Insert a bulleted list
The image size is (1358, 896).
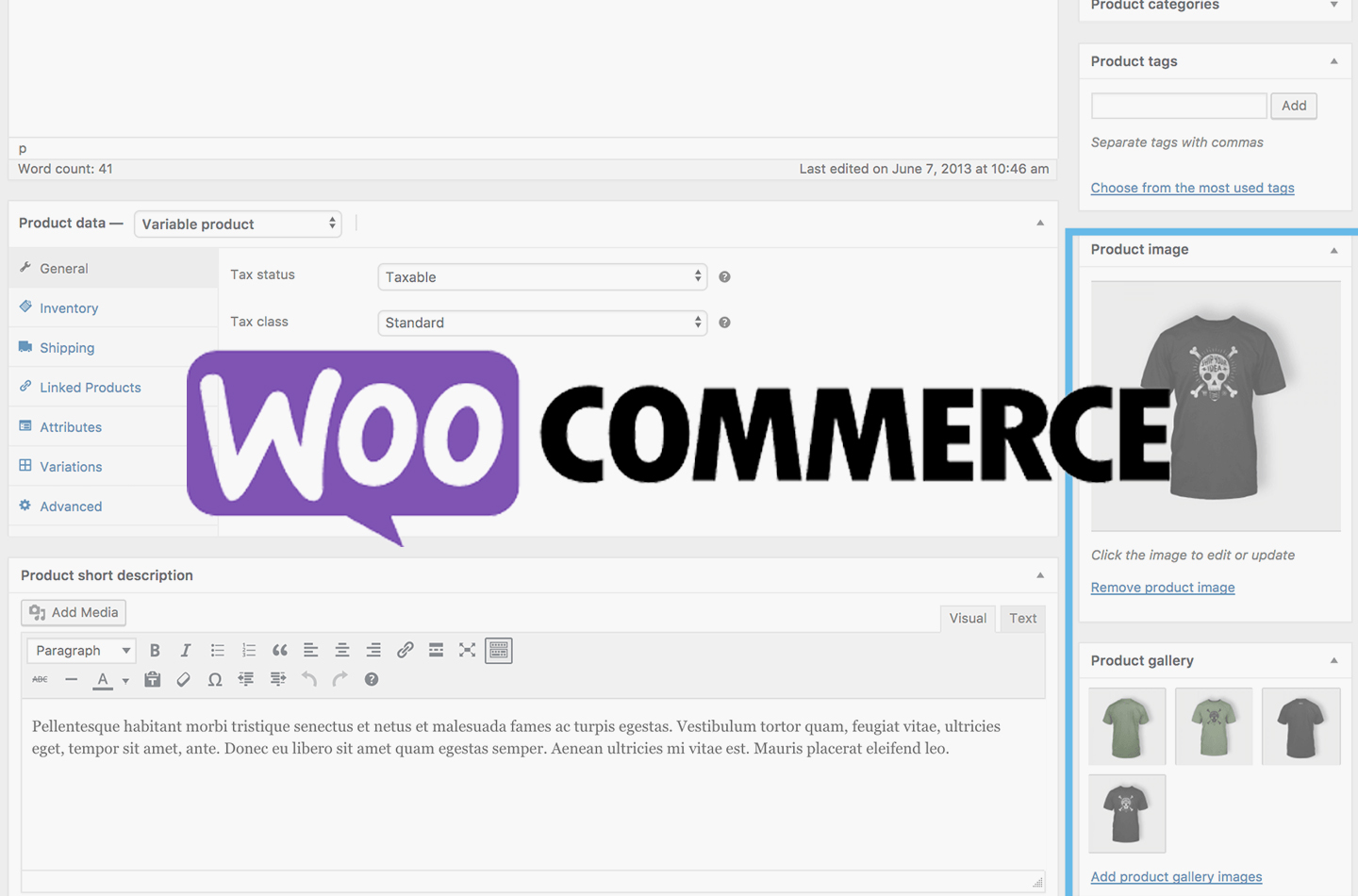pos(218,650)
